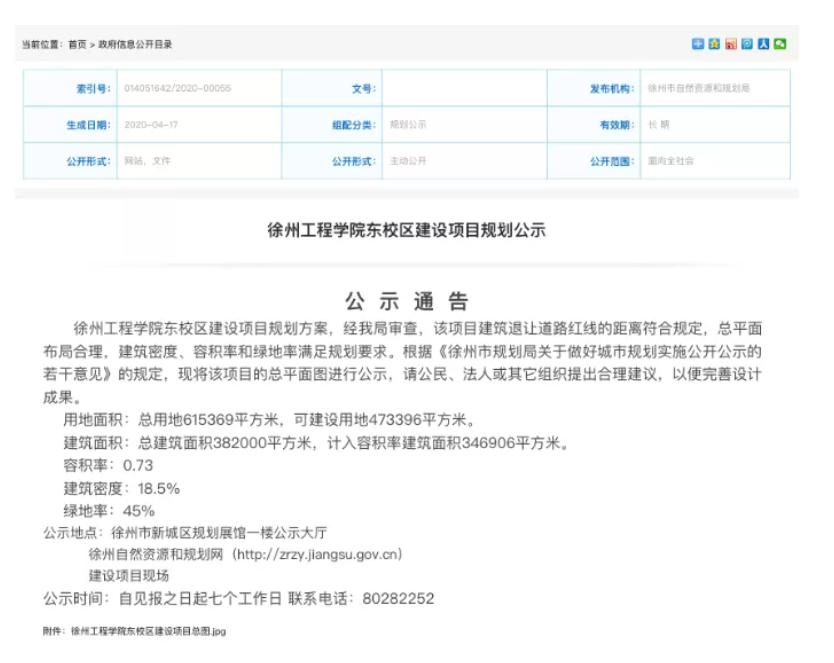Image resolution: width=834 pixels, height=663 pixels.
Task: Share page to QZone via star icon
Action: click(x=714, y=44)
